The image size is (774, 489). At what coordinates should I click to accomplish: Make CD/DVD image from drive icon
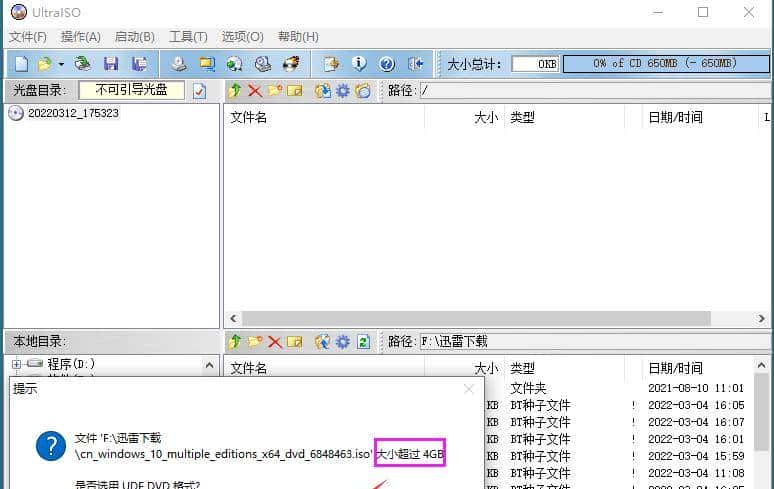tap(179, 64)
